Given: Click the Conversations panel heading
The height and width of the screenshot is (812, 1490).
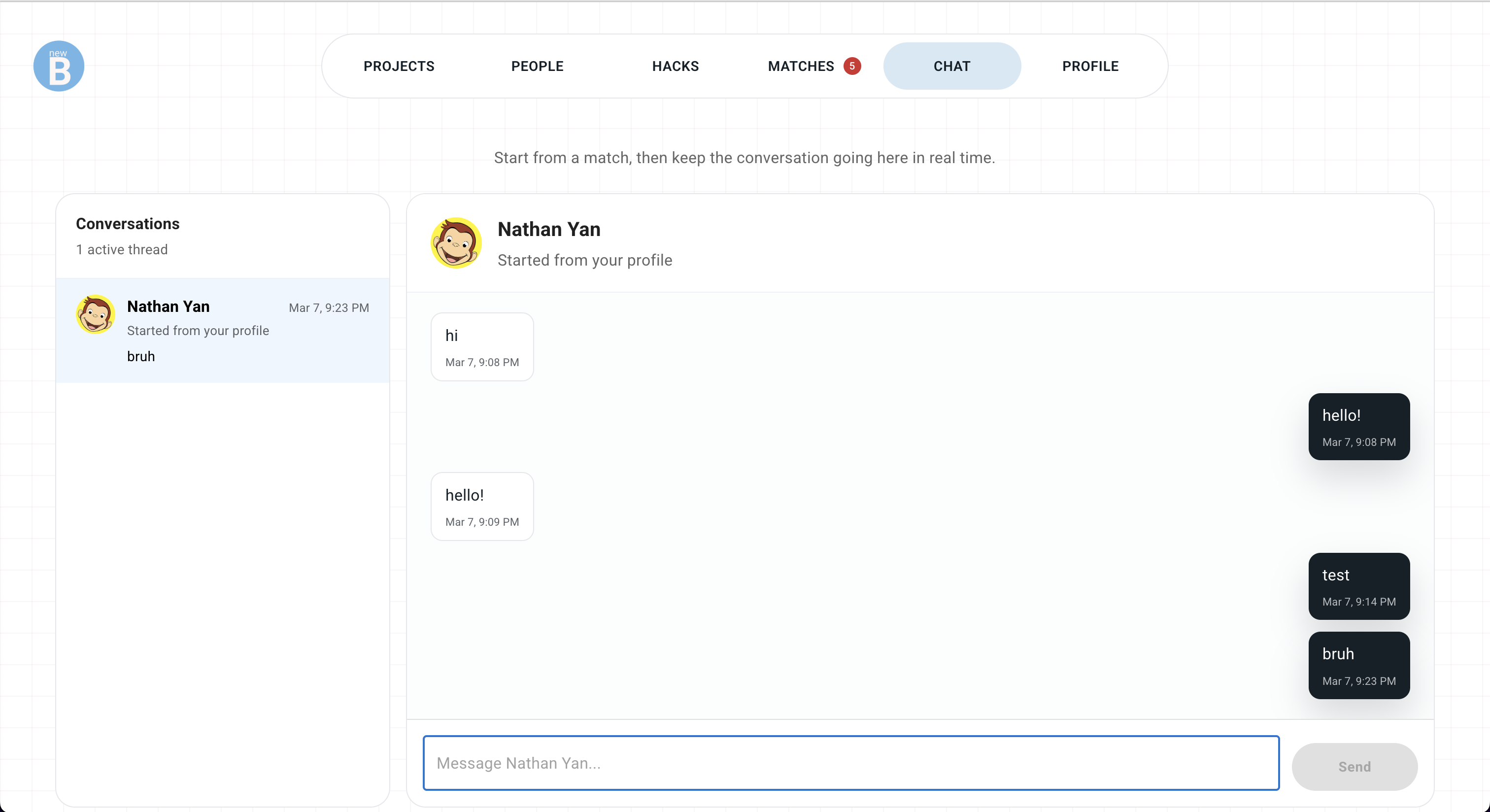Looking at the screenshot, I should pos(127,224).
